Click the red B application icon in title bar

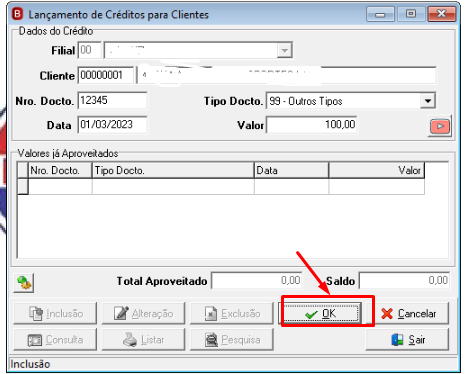[x=17, y=14]
